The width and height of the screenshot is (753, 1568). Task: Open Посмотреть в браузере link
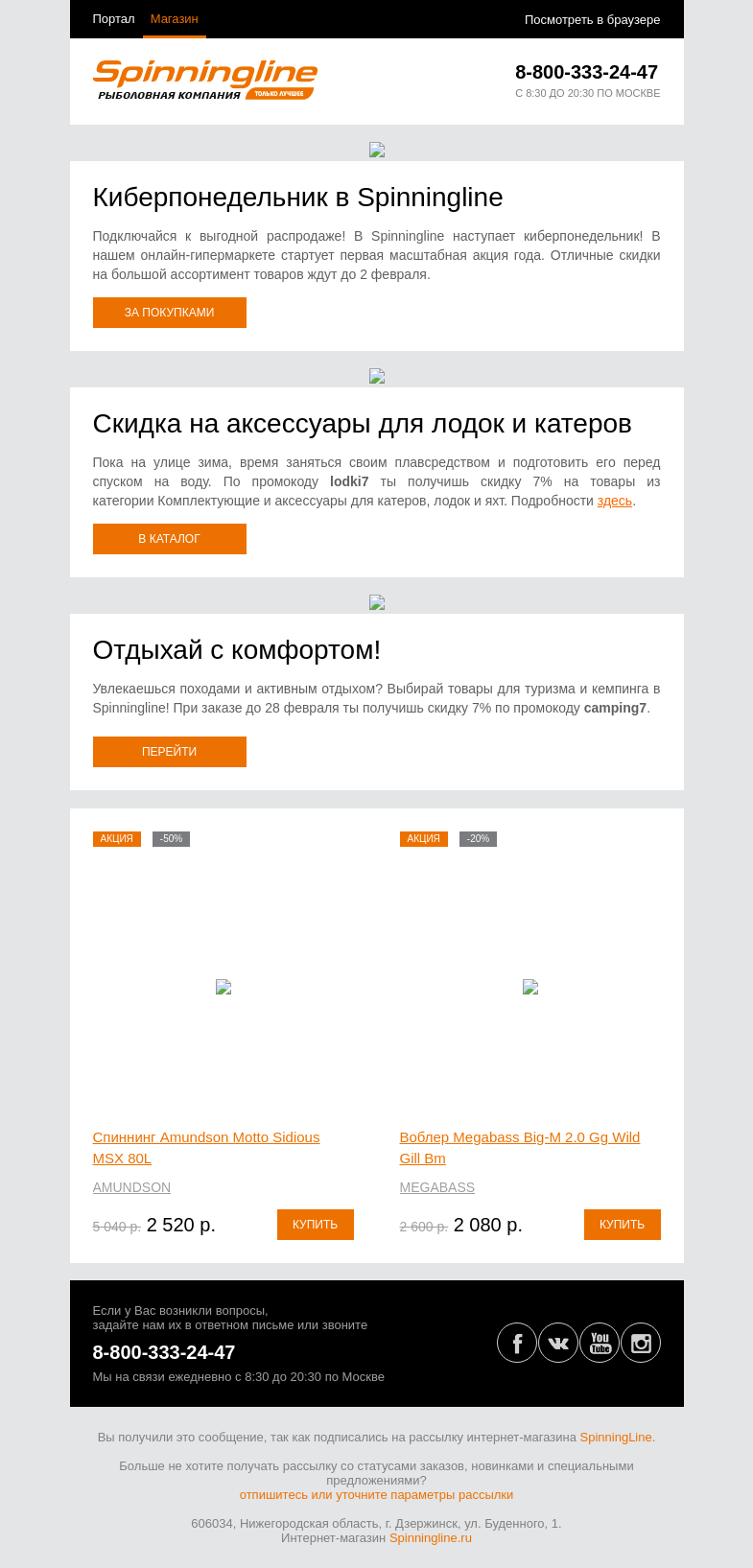click(592, 20)
